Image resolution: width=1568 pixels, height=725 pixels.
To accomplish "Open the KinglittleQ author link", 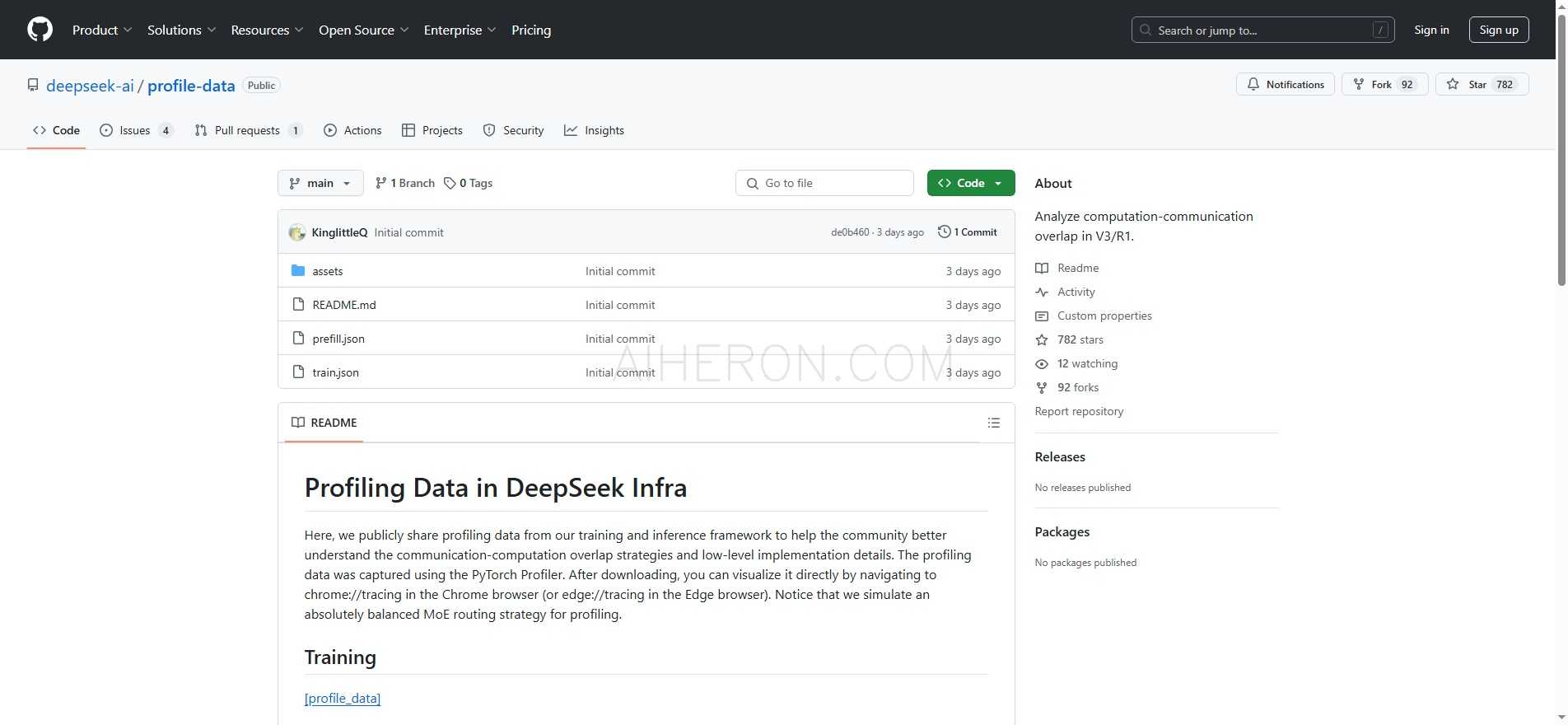I will (x=339, y=232).
